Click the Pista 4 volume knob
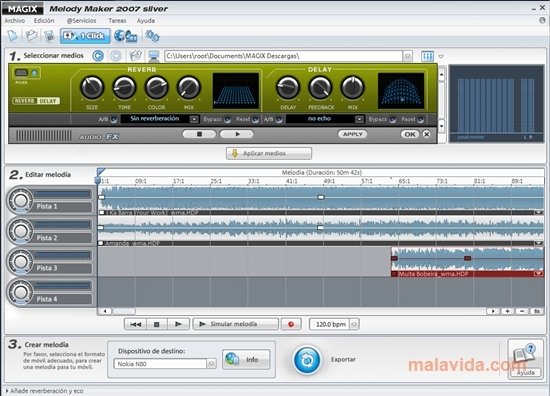Screen dimensions: 550x396 pos(20,292)
